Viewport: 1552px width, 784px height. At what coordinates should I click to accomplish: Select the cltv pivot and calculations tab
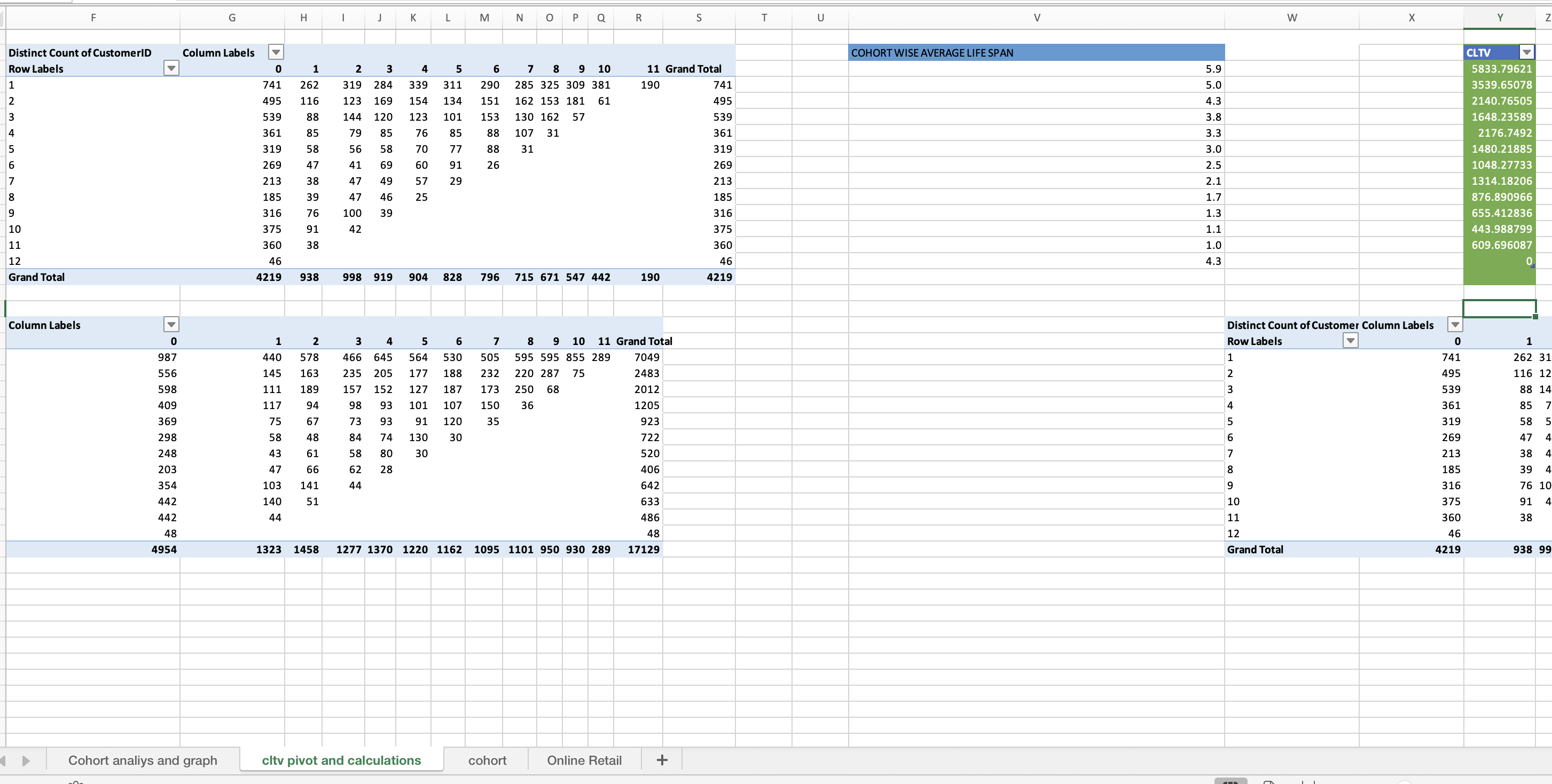tap(341, 760)
